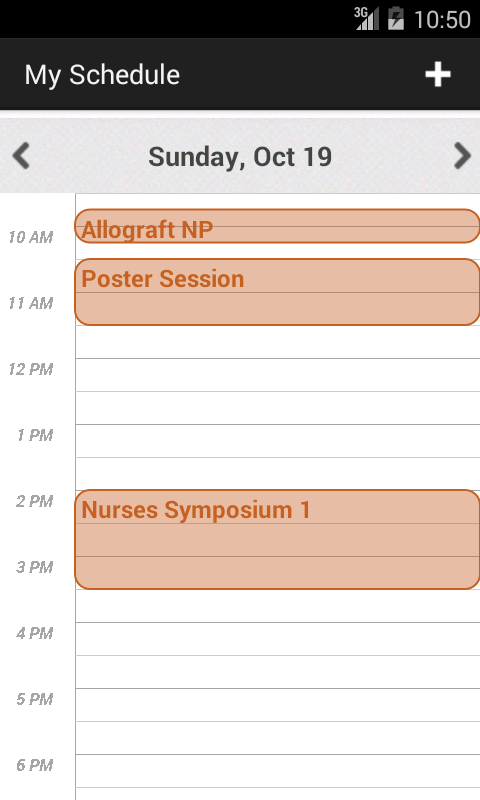Select the empty 12 PM time slot
480x800 pixels.
(x=277, y=391)
